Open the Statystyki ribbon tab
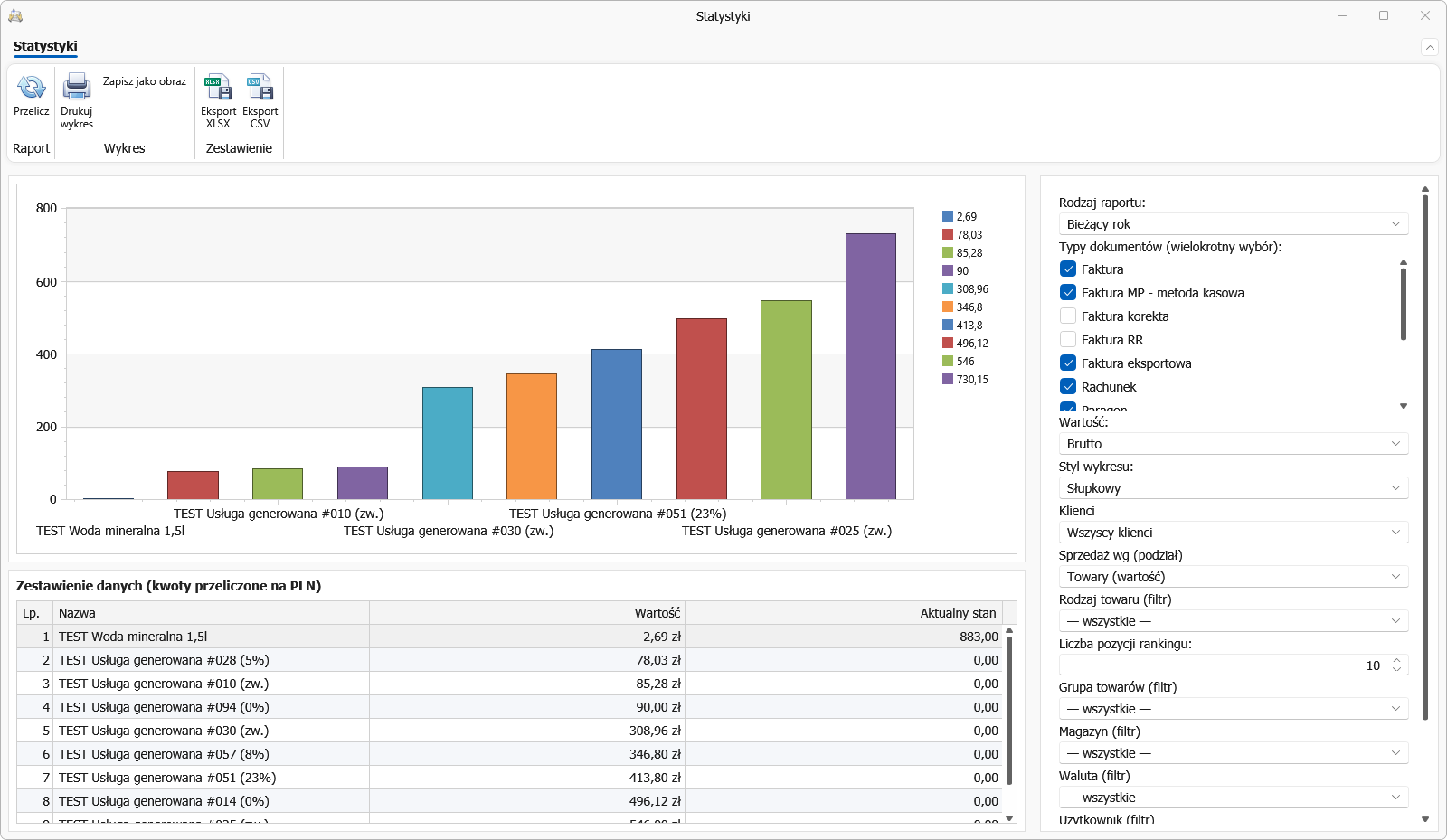Image resolution: width=1447 pixels, height=840 pixels. click(x=45, y=46)
